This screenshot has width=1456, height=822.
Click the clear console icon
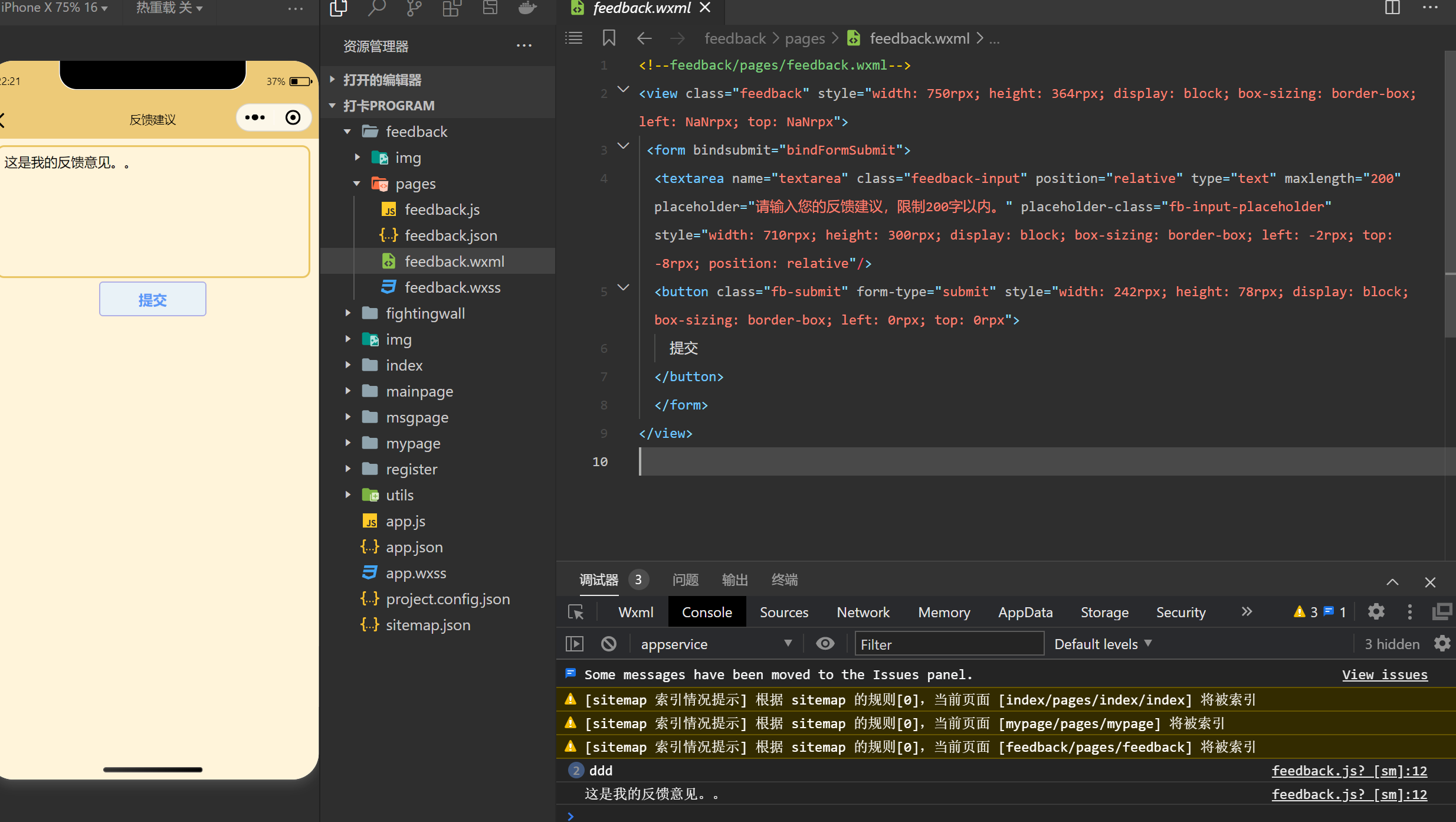[609, 644]
